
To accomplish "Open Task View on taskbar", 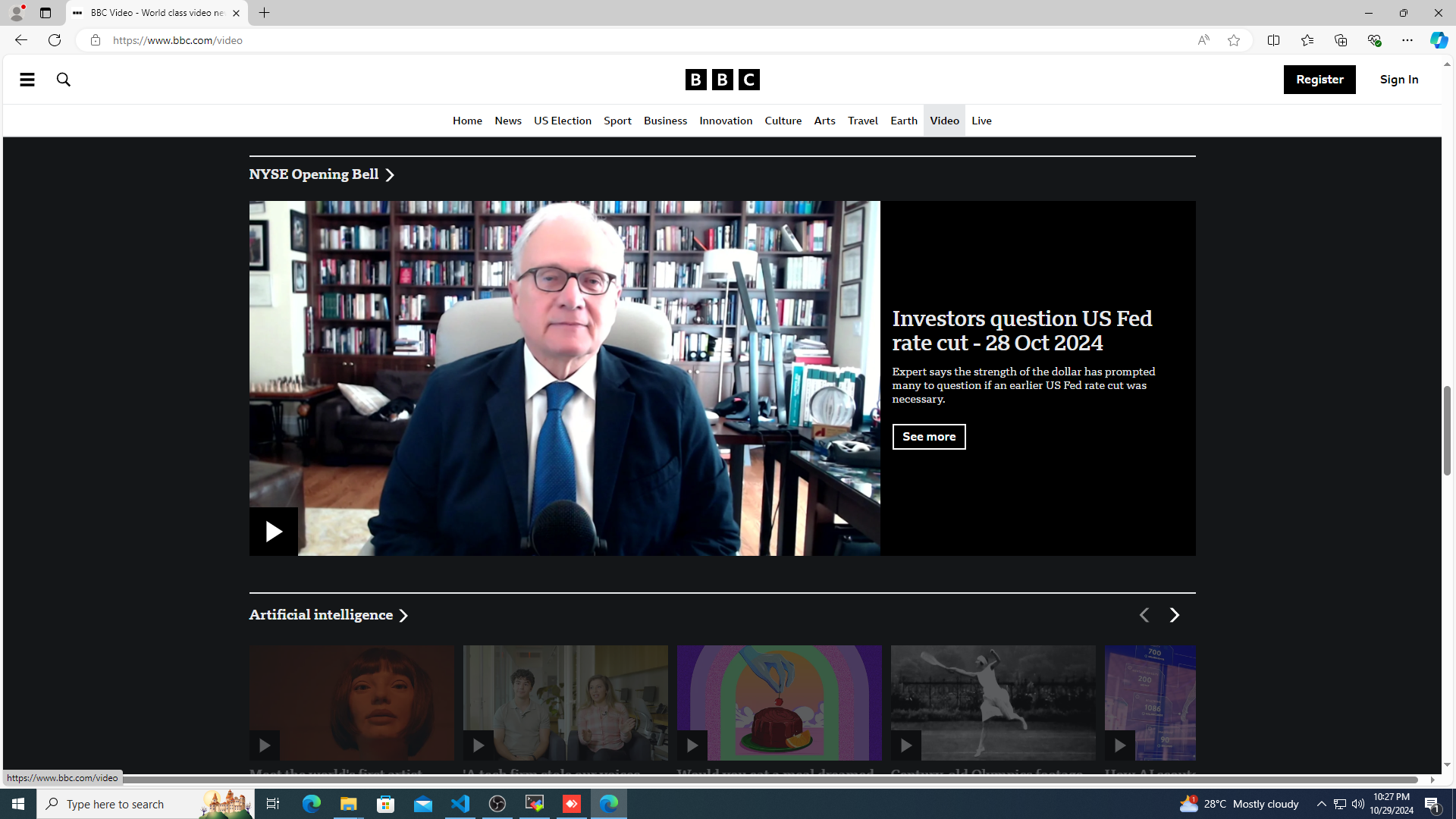I will 273,804.
